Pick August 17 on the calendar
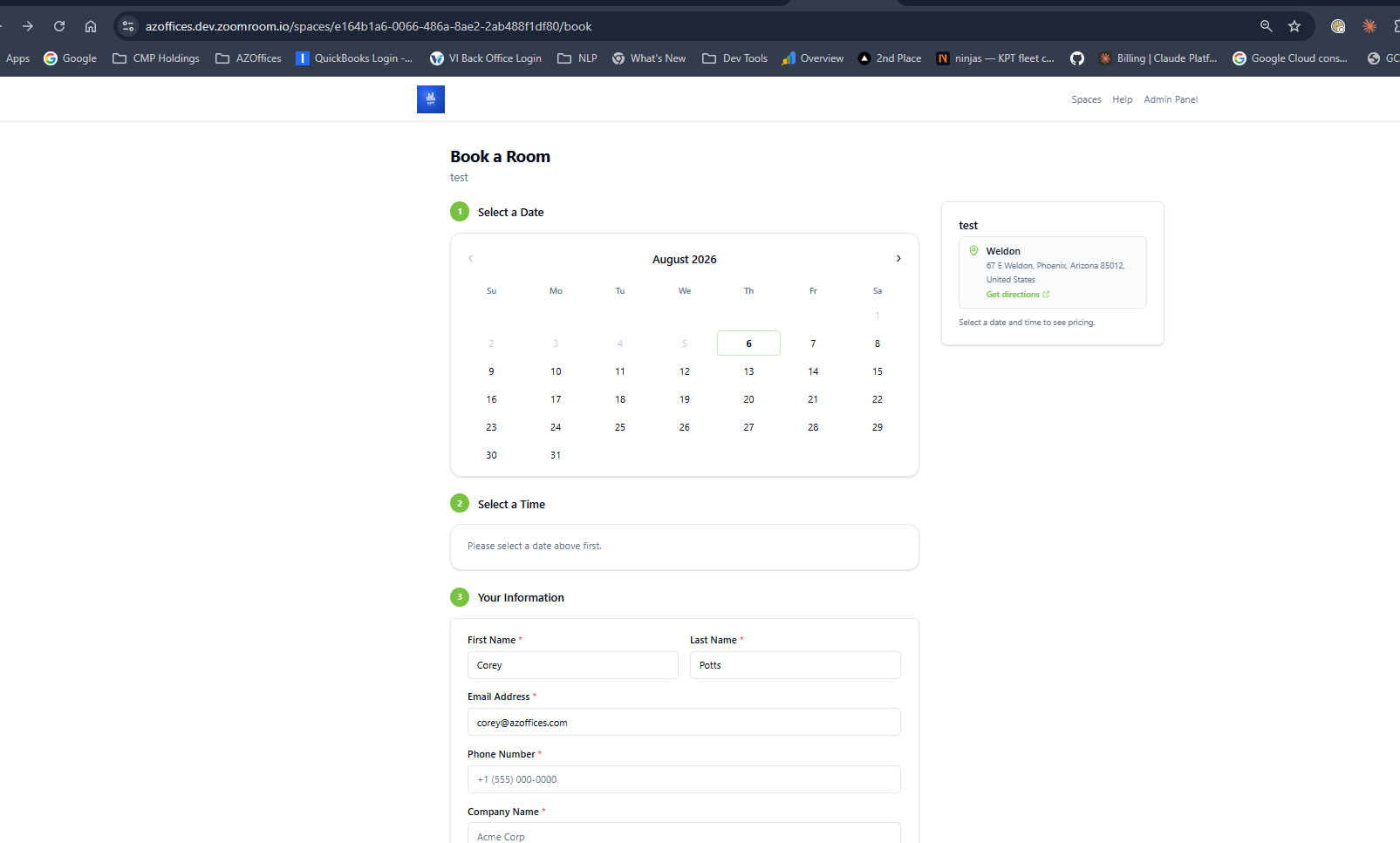1400x843 pixels. point(556,399)
